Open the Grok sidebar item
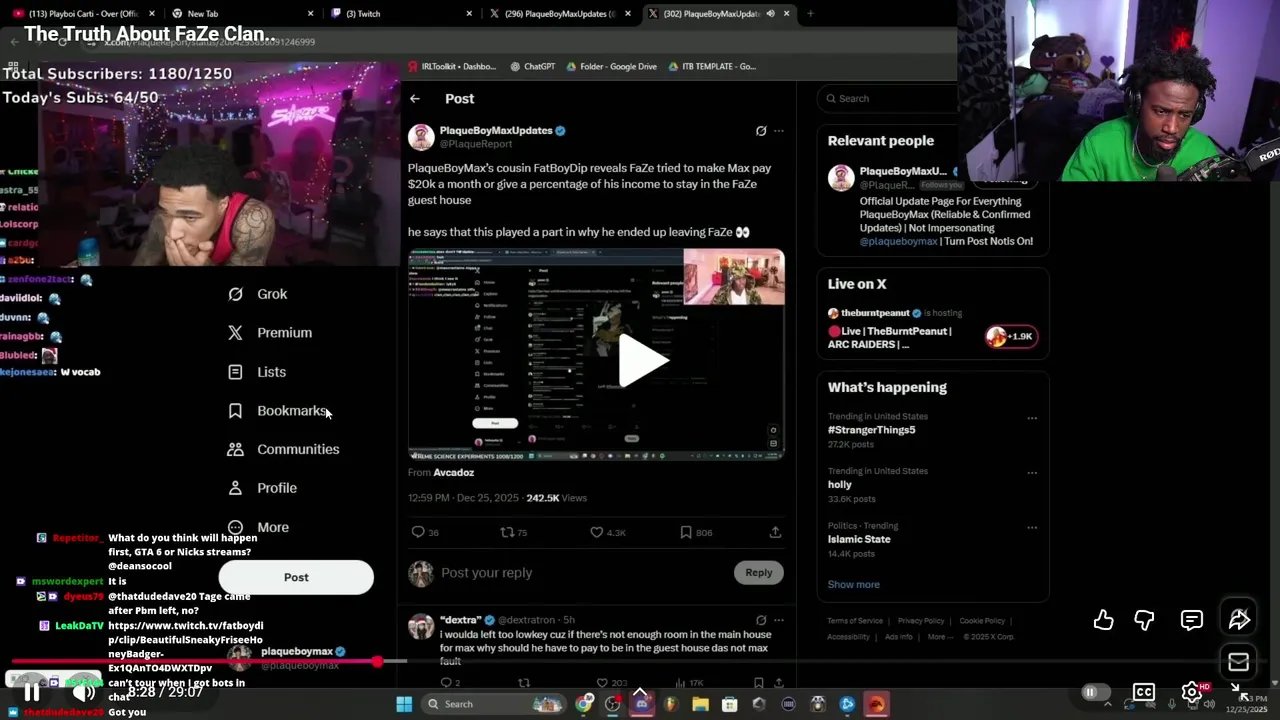 (x=258, y=294)
